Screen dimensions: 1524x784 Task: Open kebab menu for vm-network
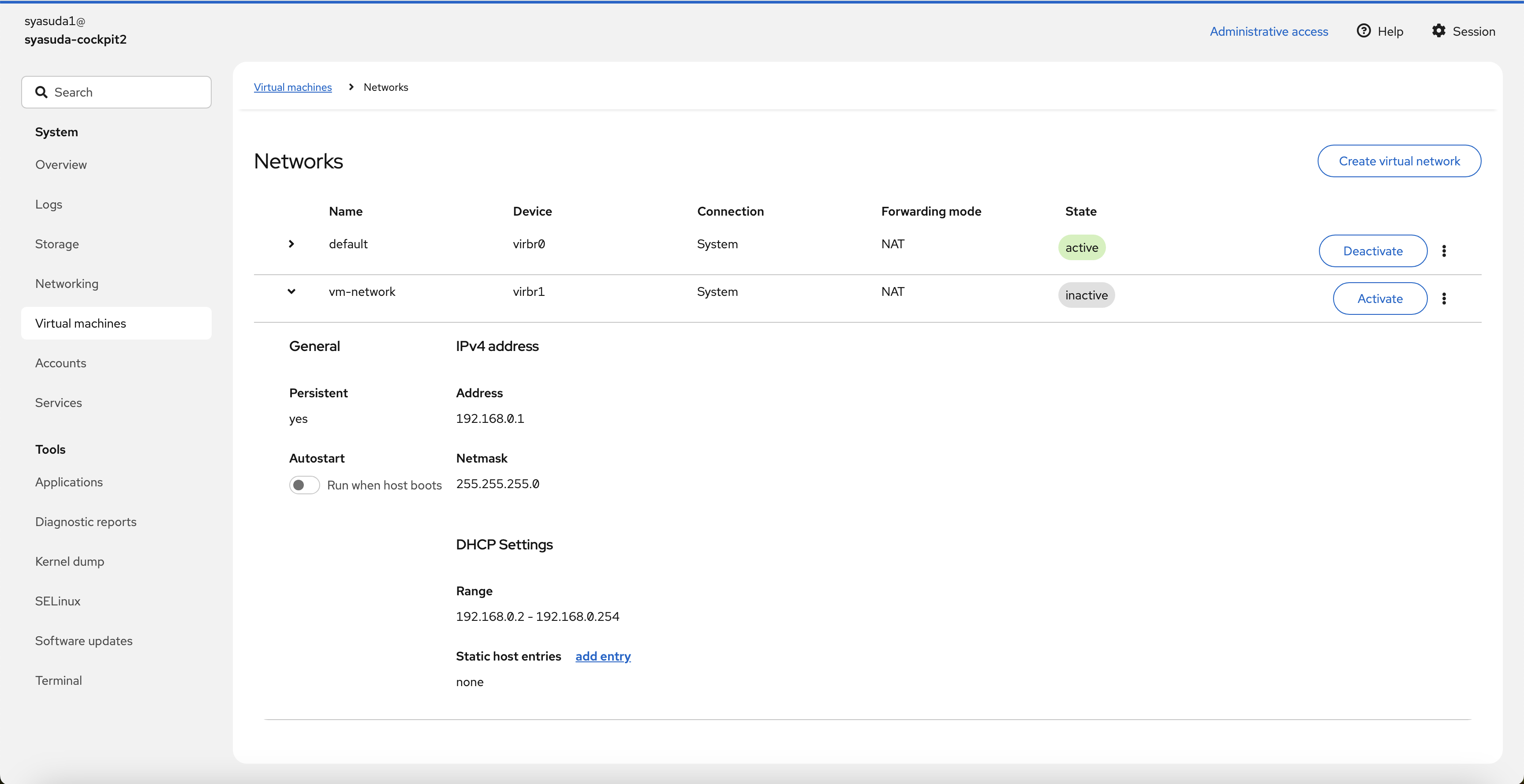coord(1444,298)
